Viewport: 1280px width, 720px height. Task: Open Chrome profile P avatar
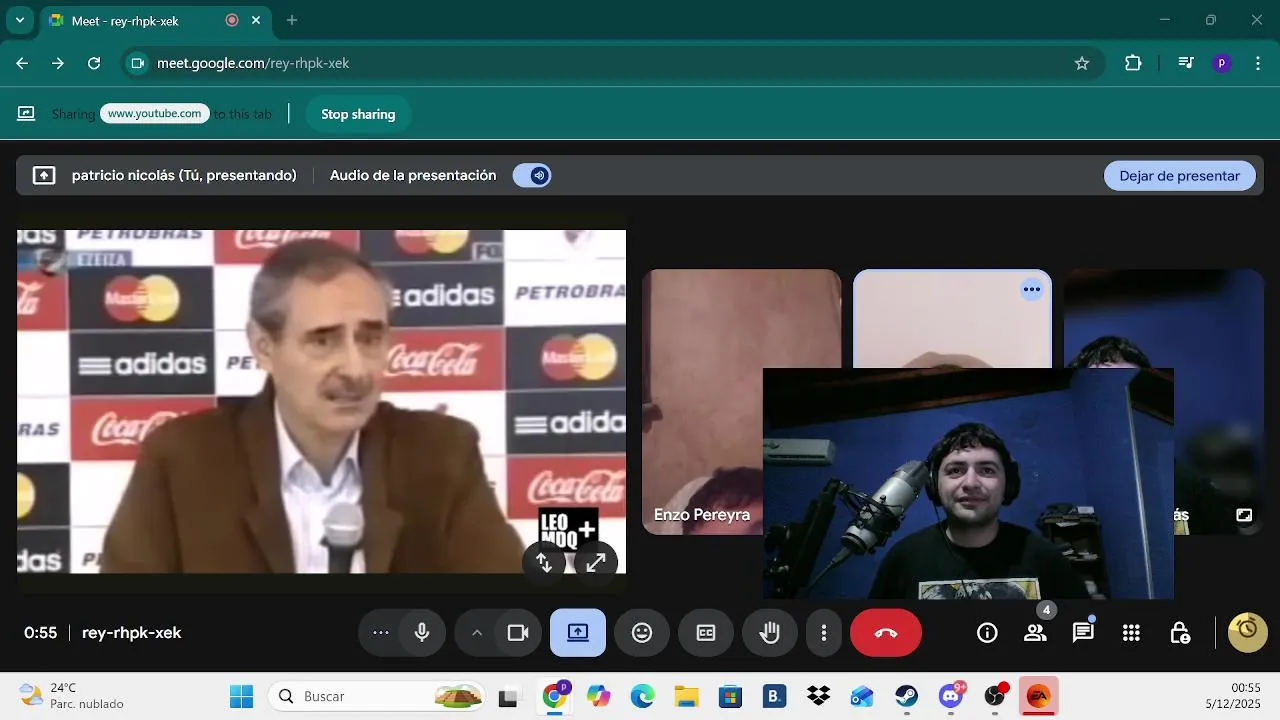pos(1221,63)
